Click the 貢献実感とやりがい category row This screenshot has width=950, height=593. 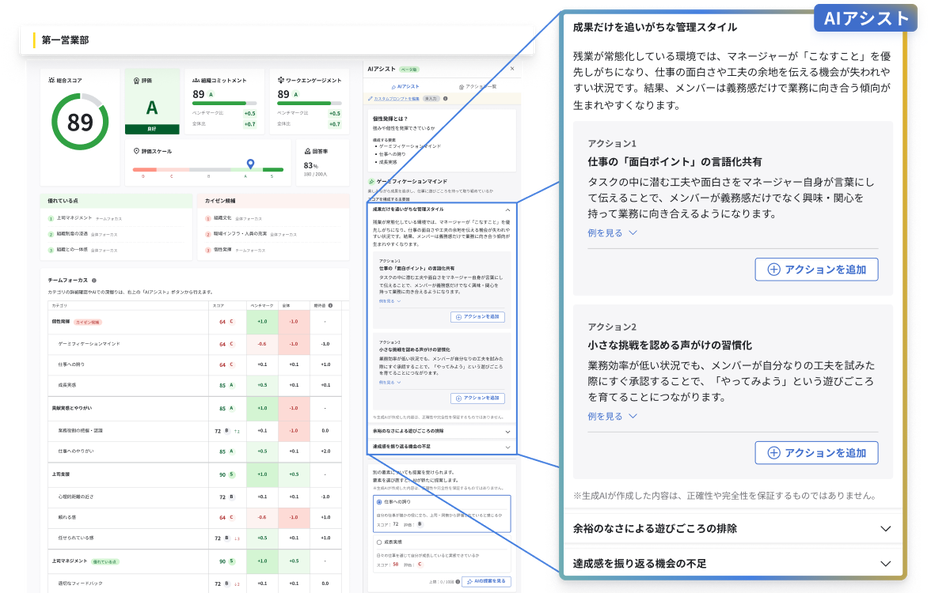click(194, 408)
